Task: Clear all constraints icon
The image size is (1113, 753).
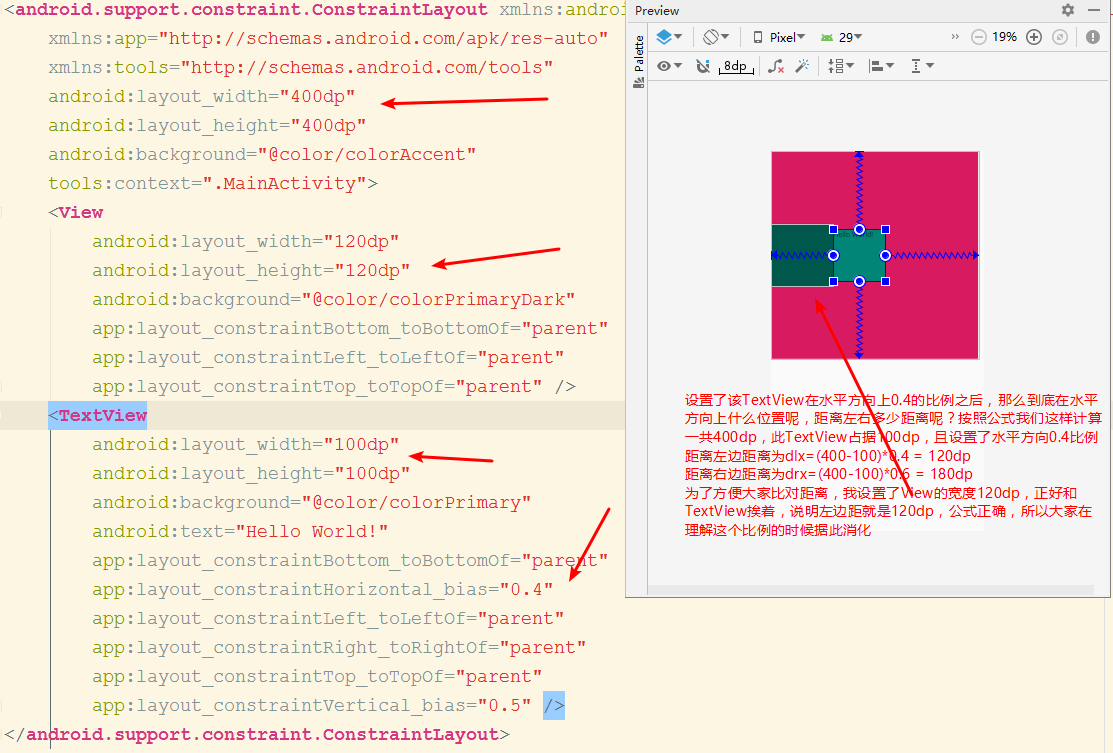Action: click(x=777, y=66)
